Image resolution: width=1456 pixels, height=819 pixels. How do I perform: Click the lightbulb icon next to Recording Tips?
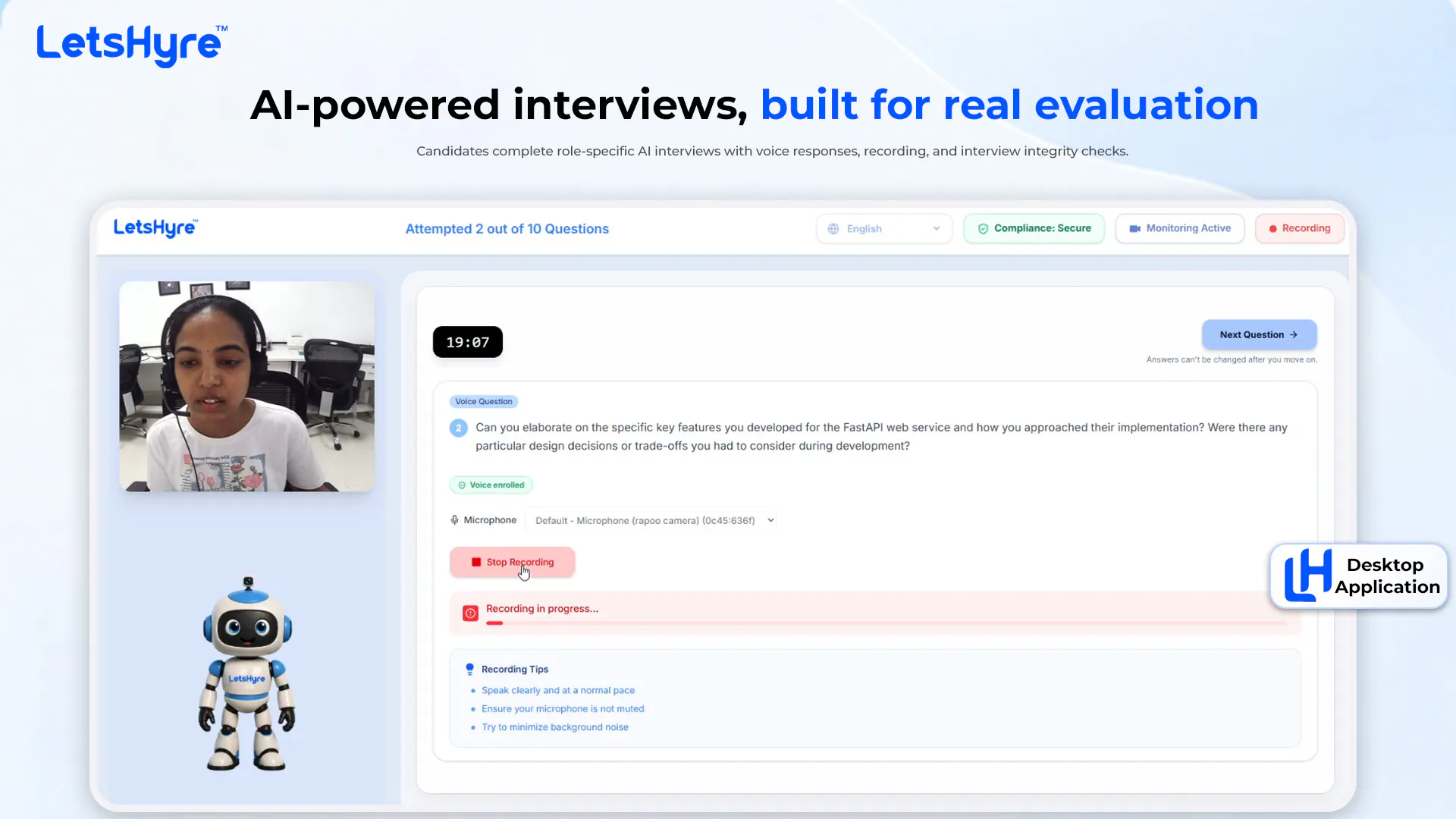click(x=469, y=669)
